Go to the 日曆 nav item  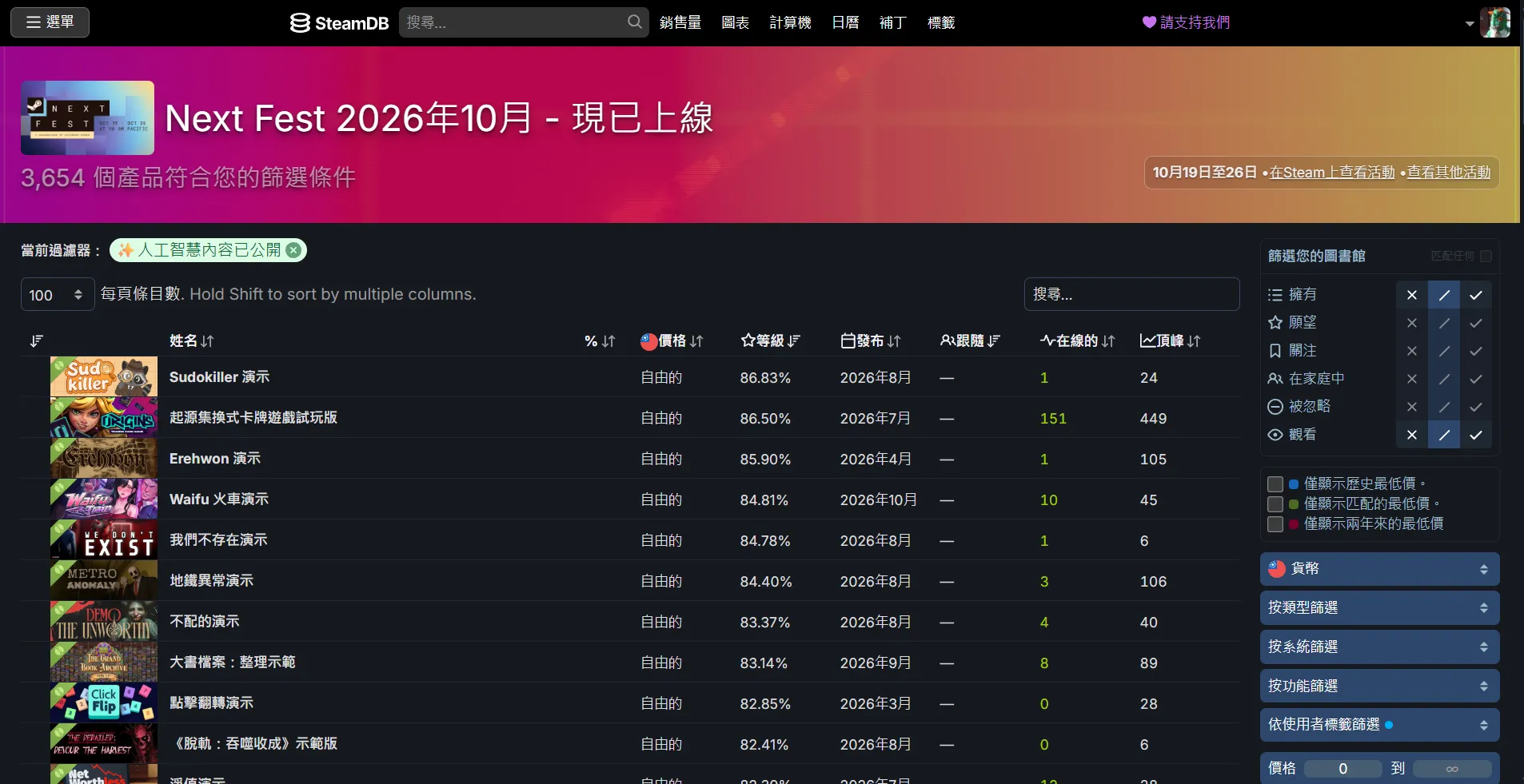[x=845, y=22]
